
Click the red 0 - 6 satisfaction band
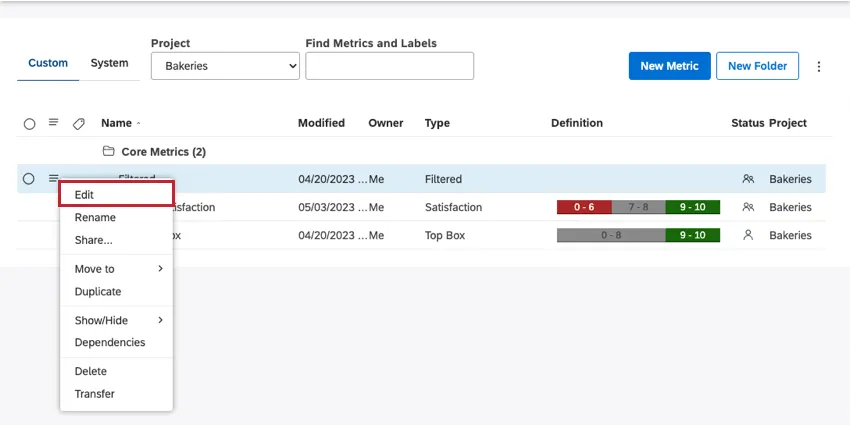pos(583,207)
